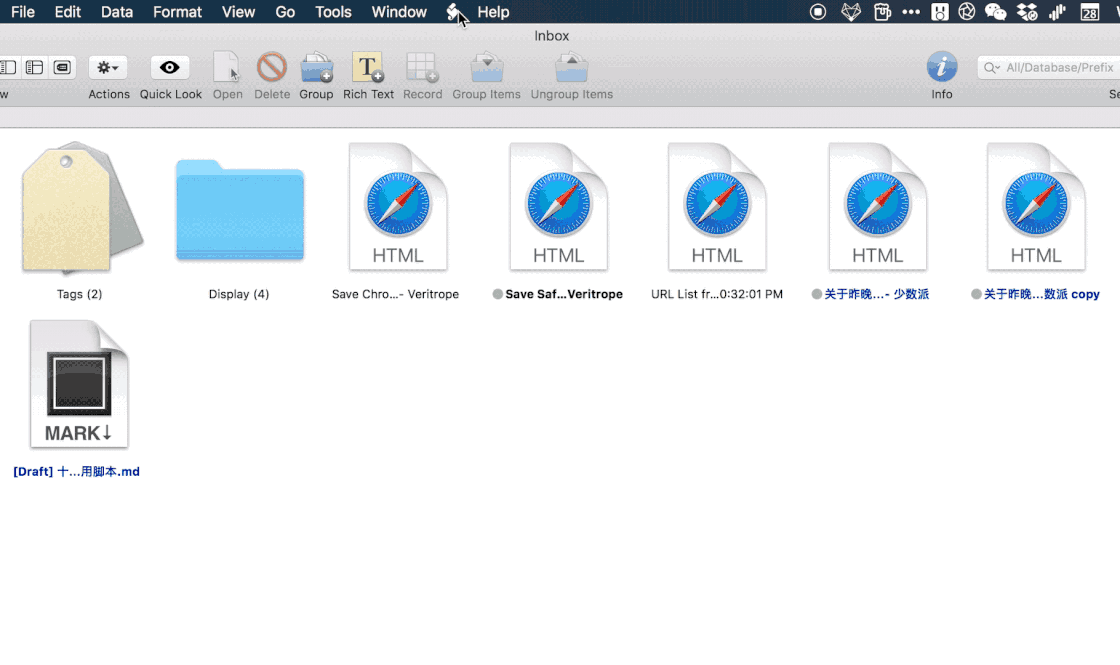The width and height of the screenshot is (1120, 665).
Task: Click the Record toolbar icon
Action: pyautogui.click(x=421, y=67)
